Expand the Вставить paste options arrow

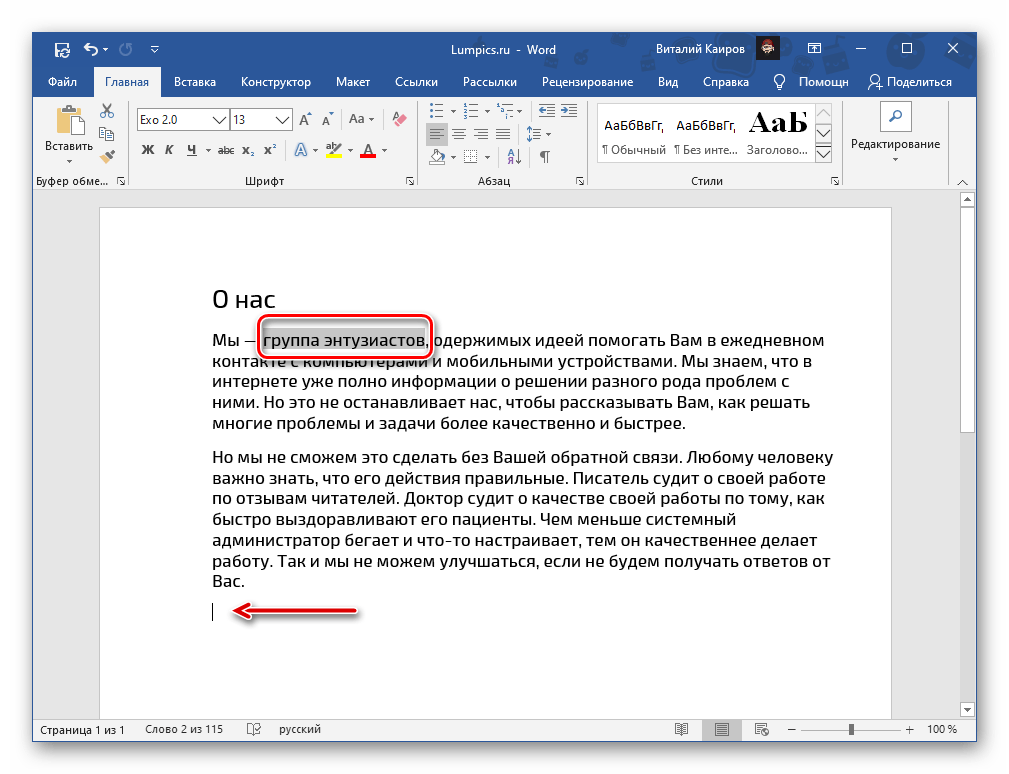coord(69,161)
